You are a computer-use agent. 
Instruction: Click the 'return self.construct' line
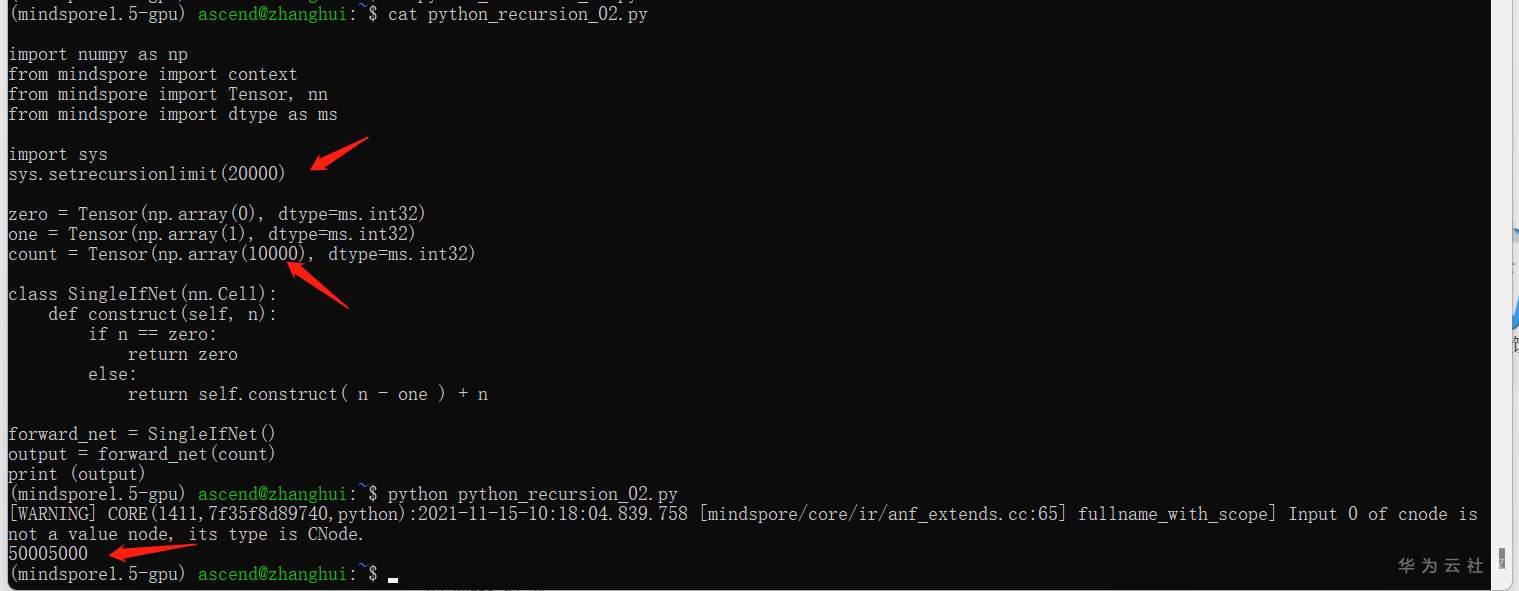(x=307, y=394)
